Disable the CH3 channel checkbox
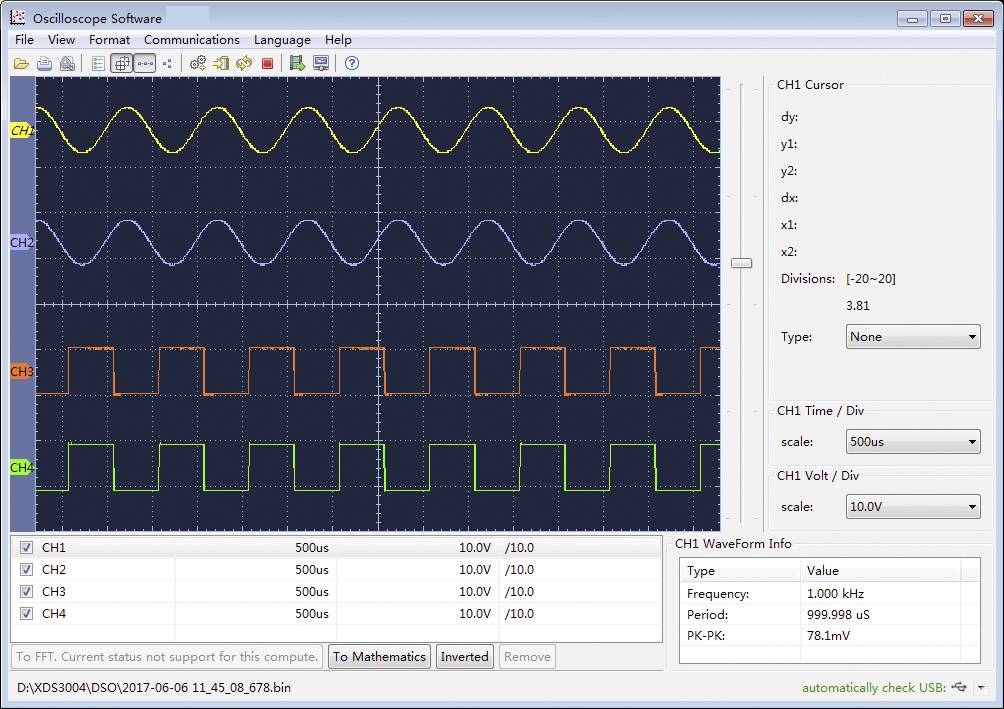 click(x=25, y=591)
